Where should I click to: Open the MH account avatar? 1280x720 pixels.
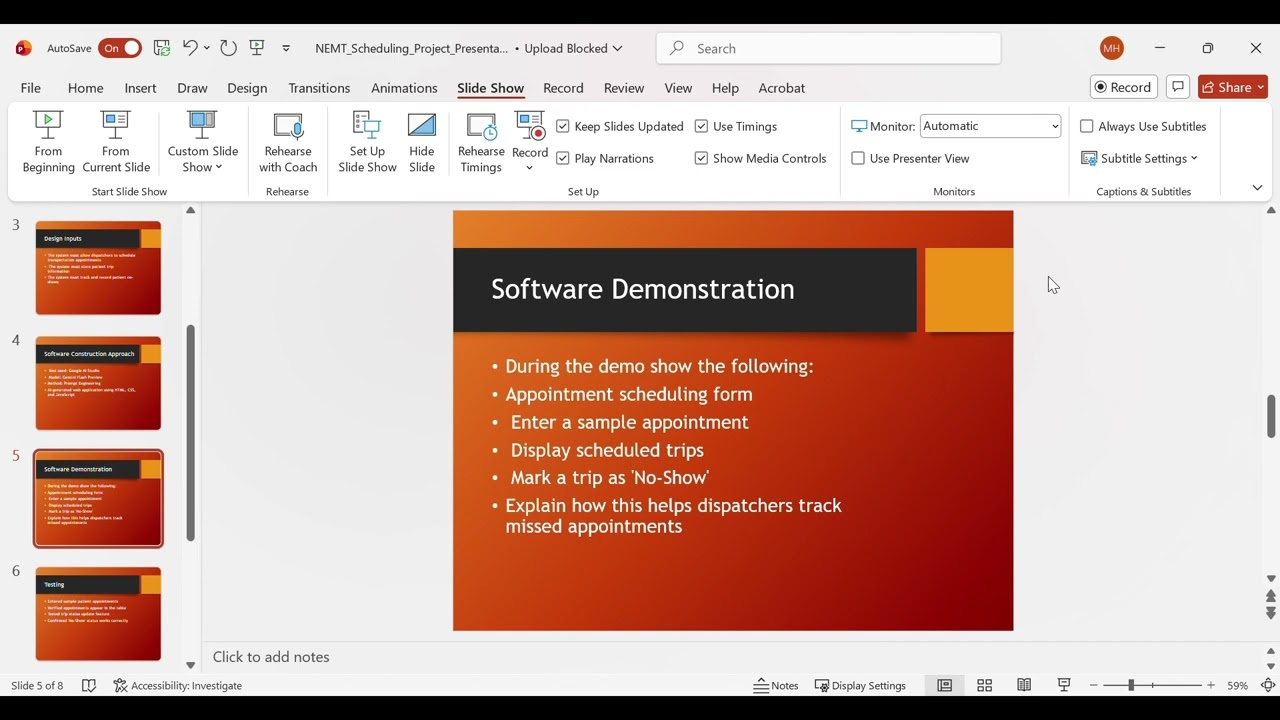pyautogui.click(x=1111, y=48)
